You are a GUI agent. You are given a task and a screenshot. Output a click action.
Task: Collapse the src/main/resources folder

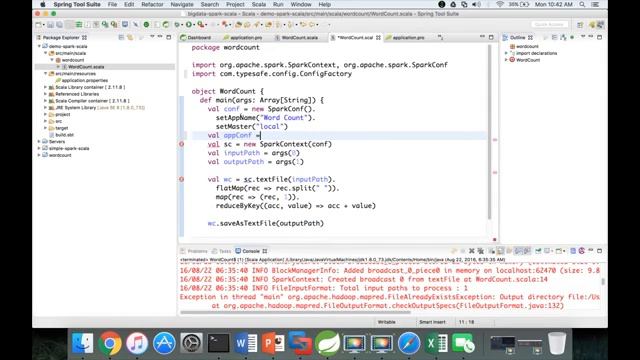46,73
